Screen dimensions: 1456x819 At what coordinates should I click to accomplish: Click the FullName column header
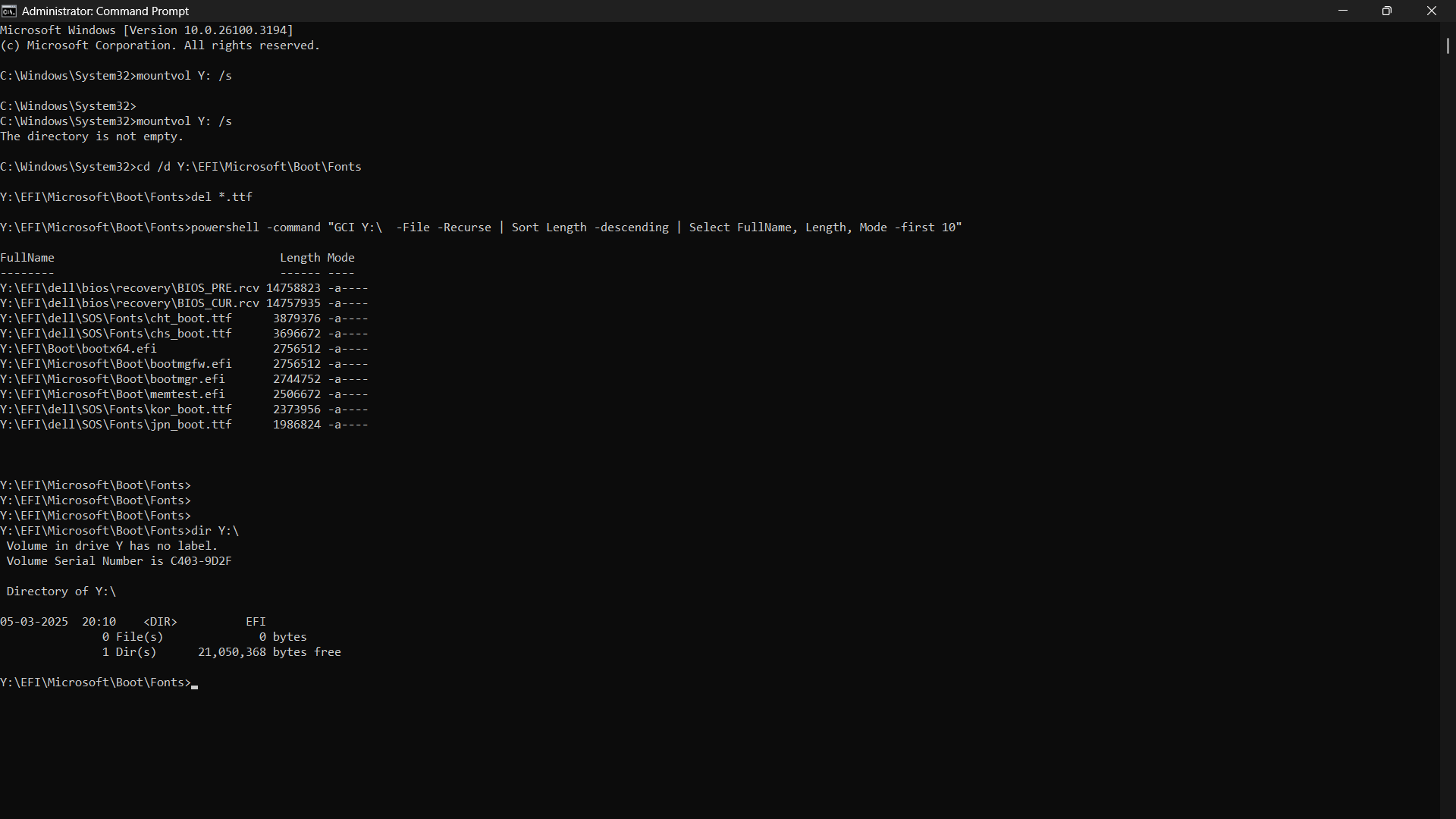[27, 258]
